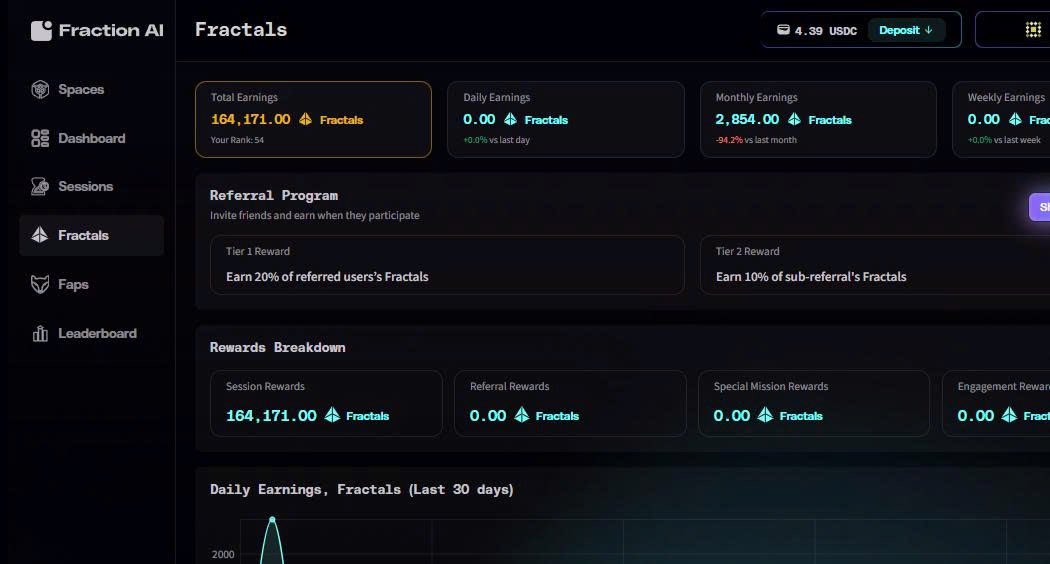This screenshot has width=1050, height=564.
Task: Click the Fractals icon in Referral Rewards
Action: (522, 415)
